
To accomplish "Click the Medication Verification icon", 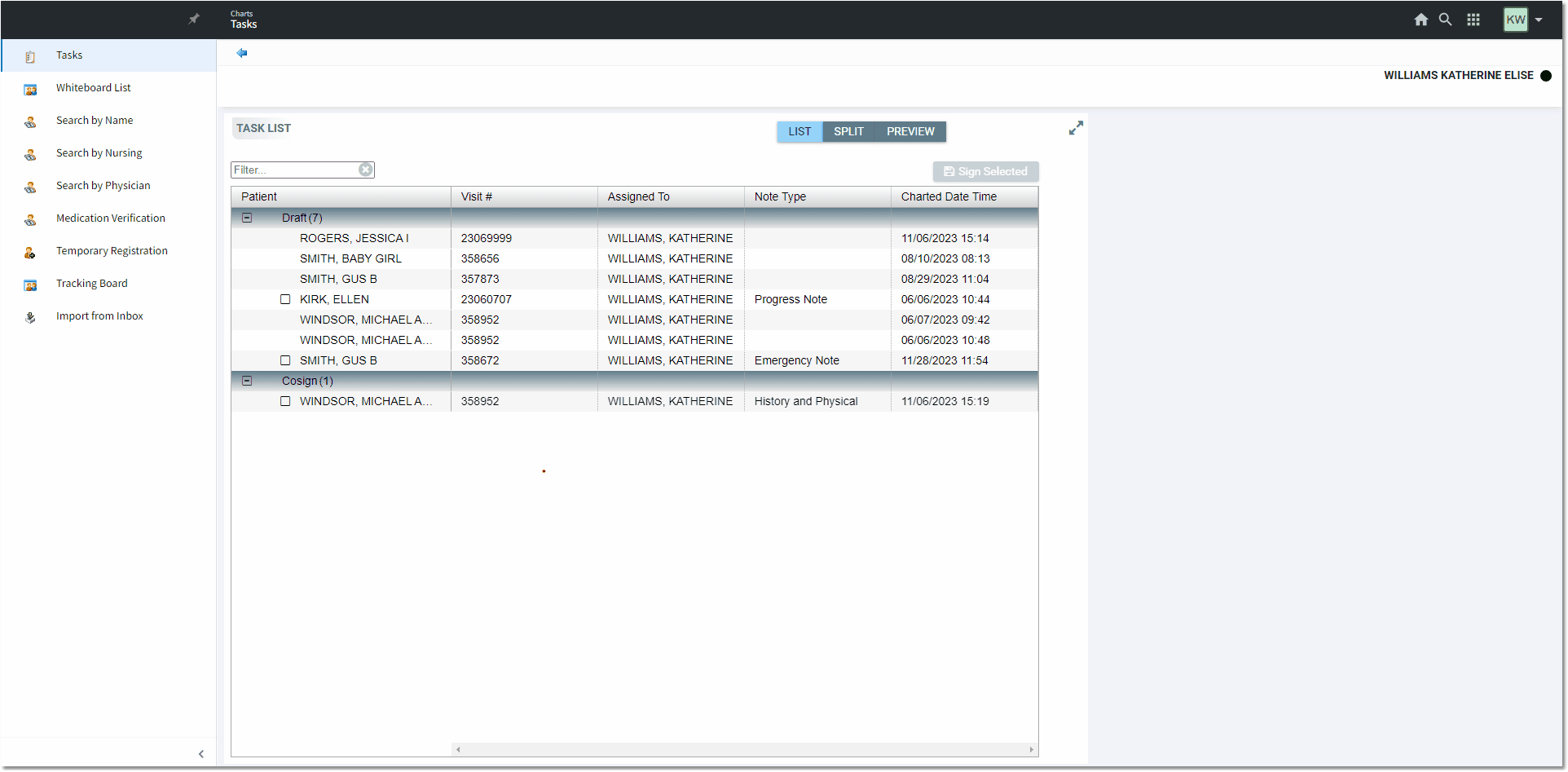I will tap(30, 219).
